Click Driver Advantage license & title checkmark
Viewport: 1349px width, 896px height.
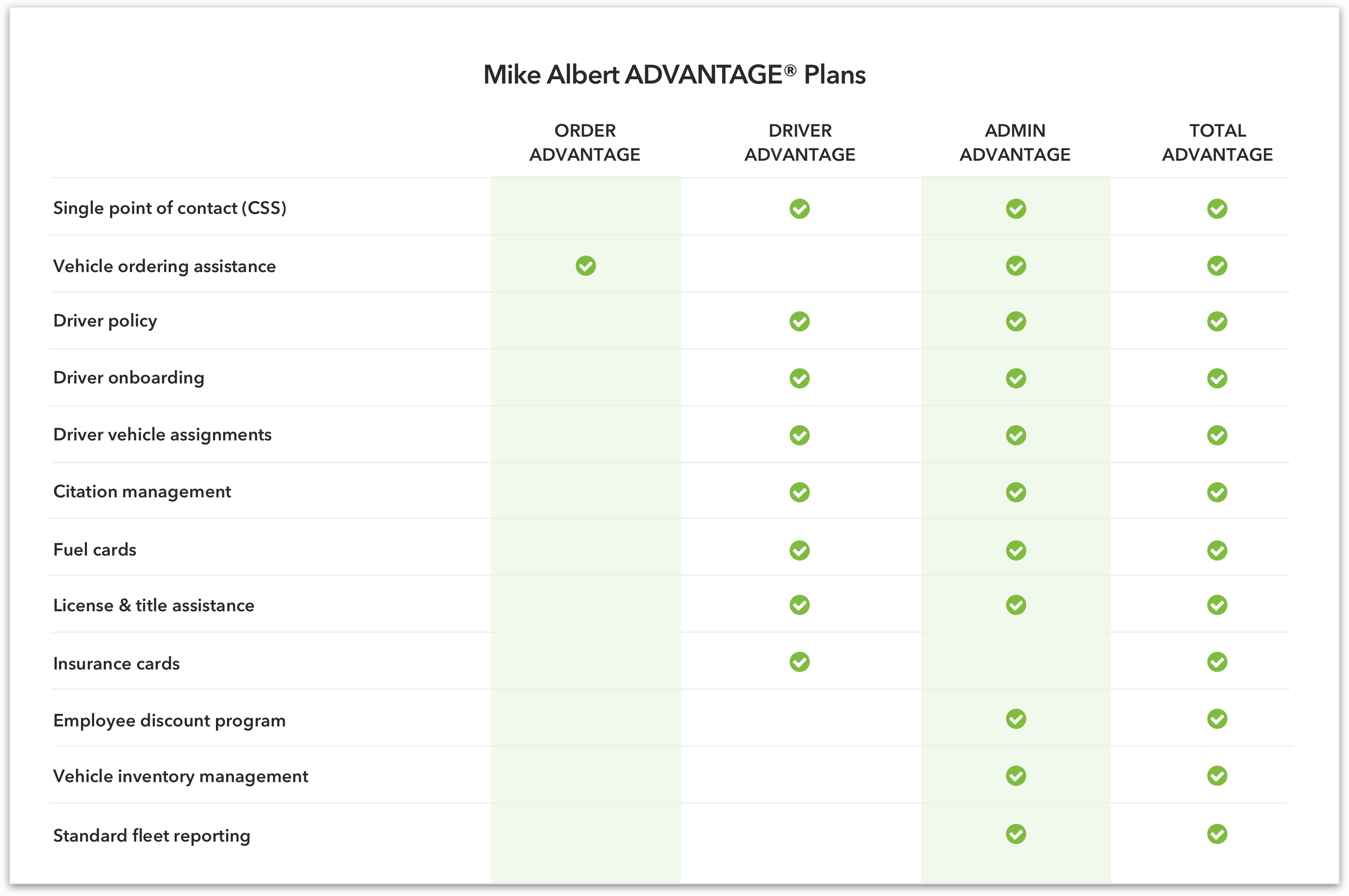coord(799,605)
